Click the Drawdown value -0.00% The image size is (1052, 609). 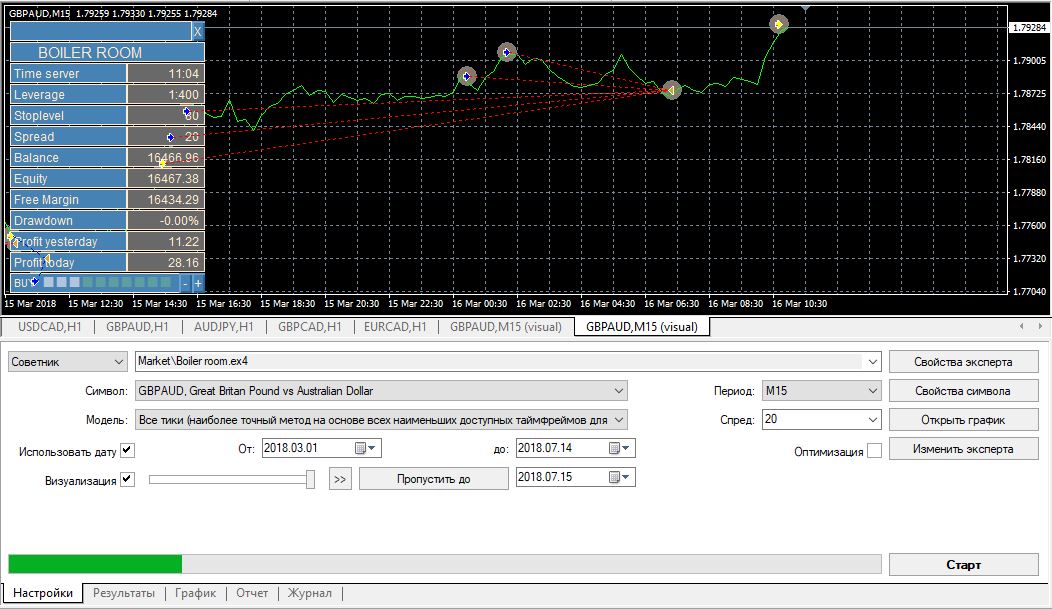pos(166,221)
